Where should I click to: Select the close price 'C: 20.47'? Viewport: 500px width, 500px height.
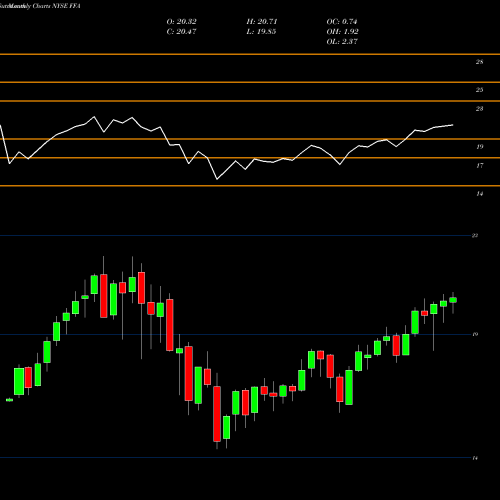(x=181, y=32)
